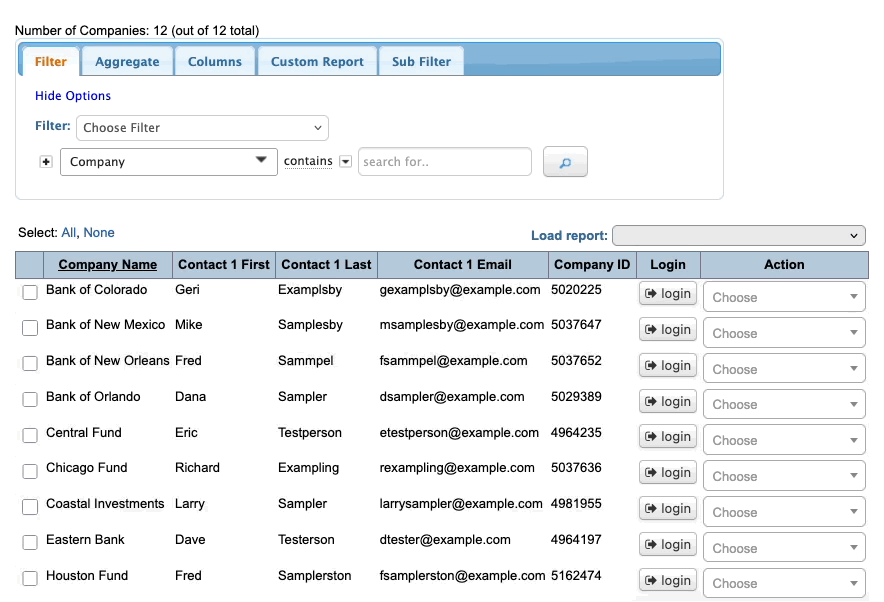884x602 pixels.
Task: Click the search for text field
Action: point(444,162)
